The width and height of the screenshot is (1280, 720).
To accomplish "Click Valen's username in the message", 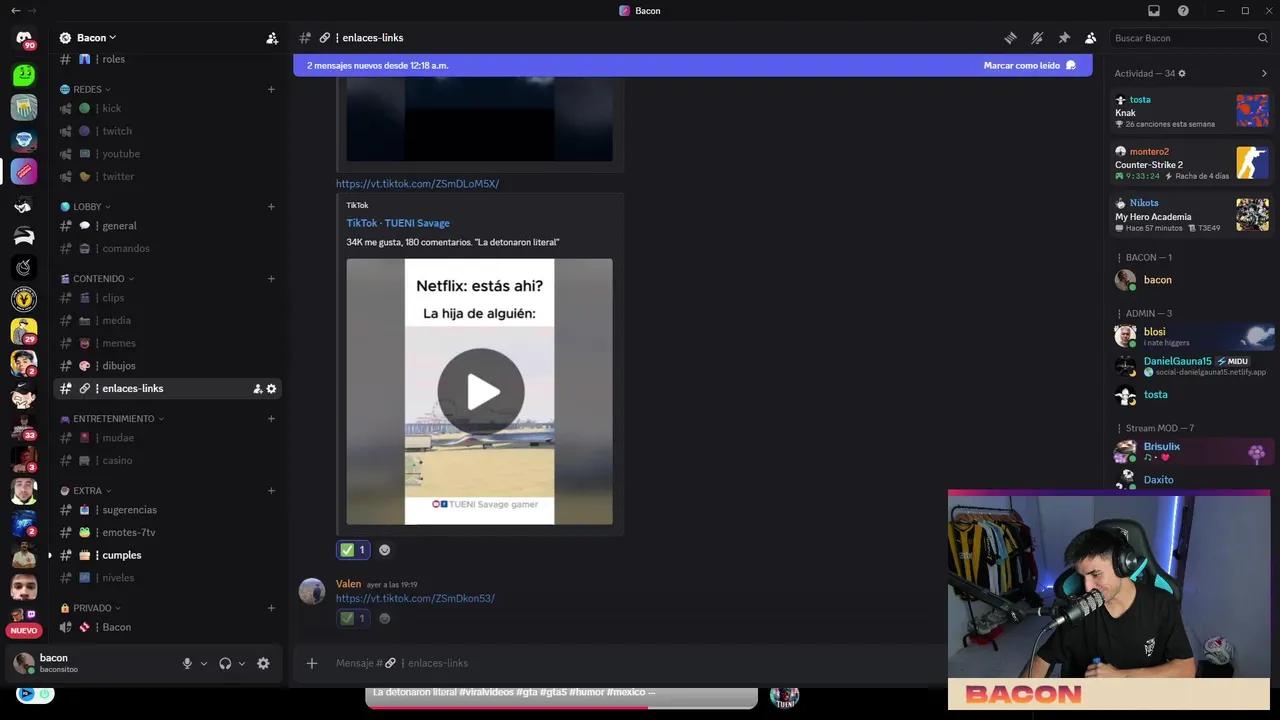I will click(348, 584).
